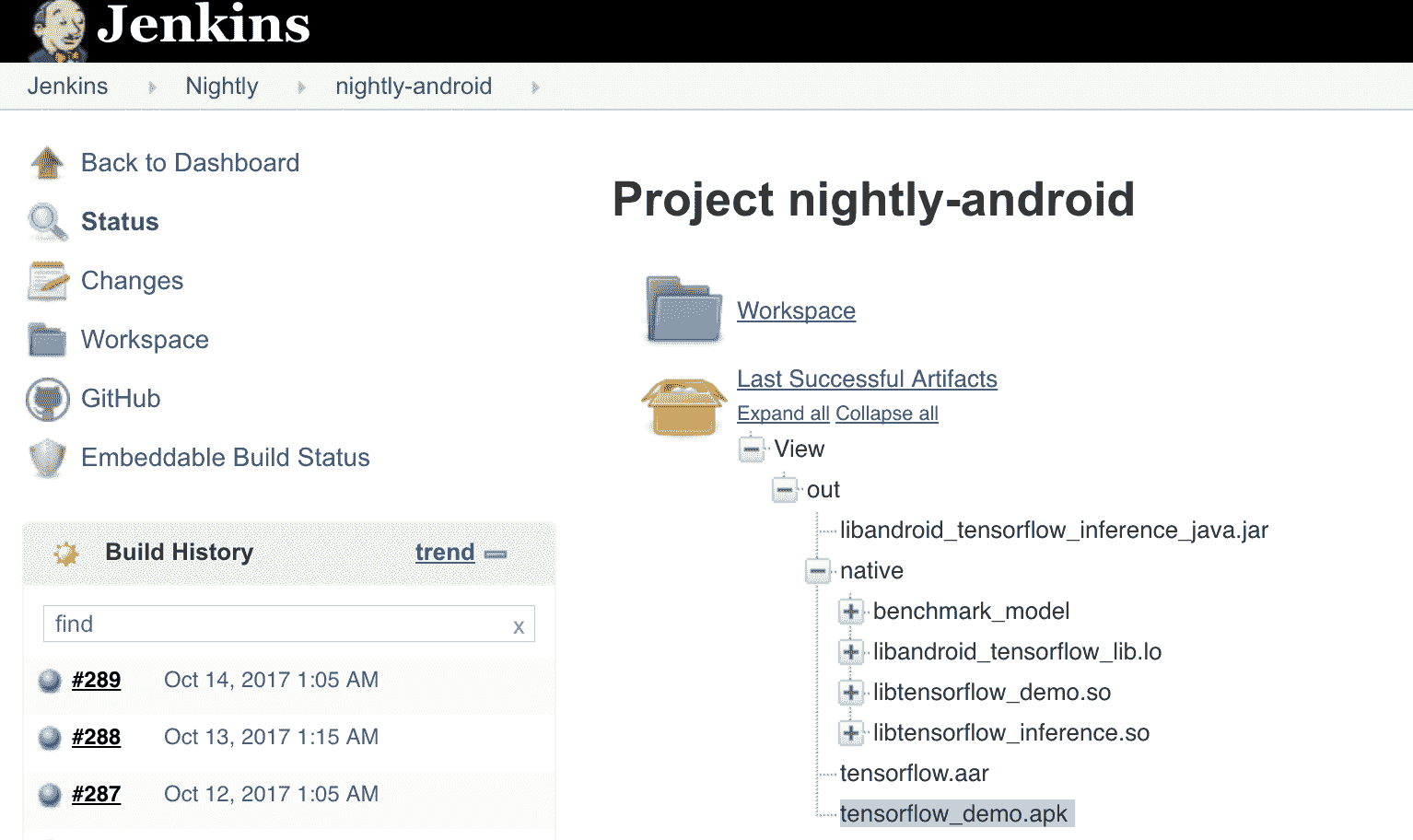
Task: Click the Changes notepad icon
Action: 48,281
